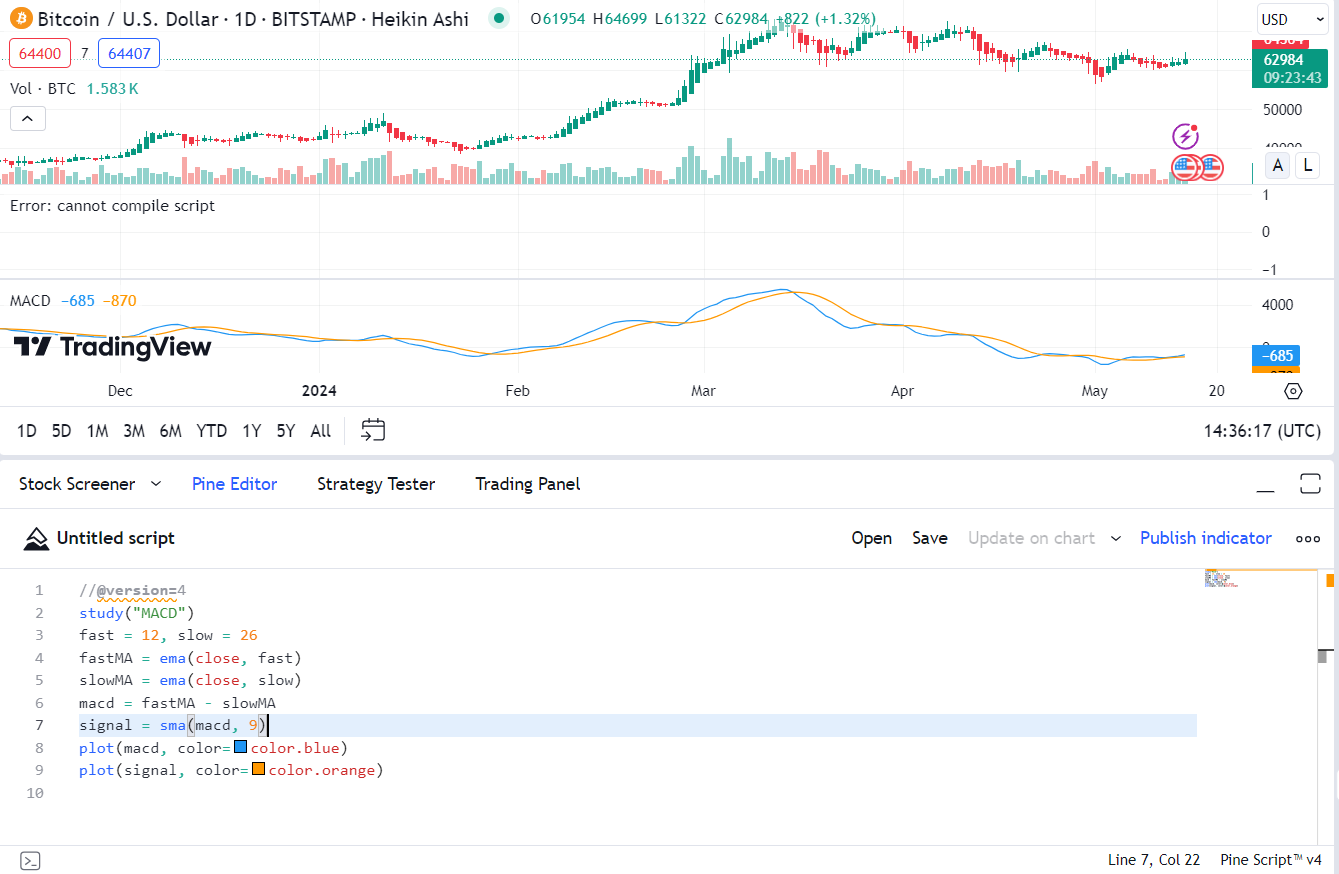Place cursor on code line study("MACD")
The height and width of the screenshot is (874, 1339).
pos(137,613)
